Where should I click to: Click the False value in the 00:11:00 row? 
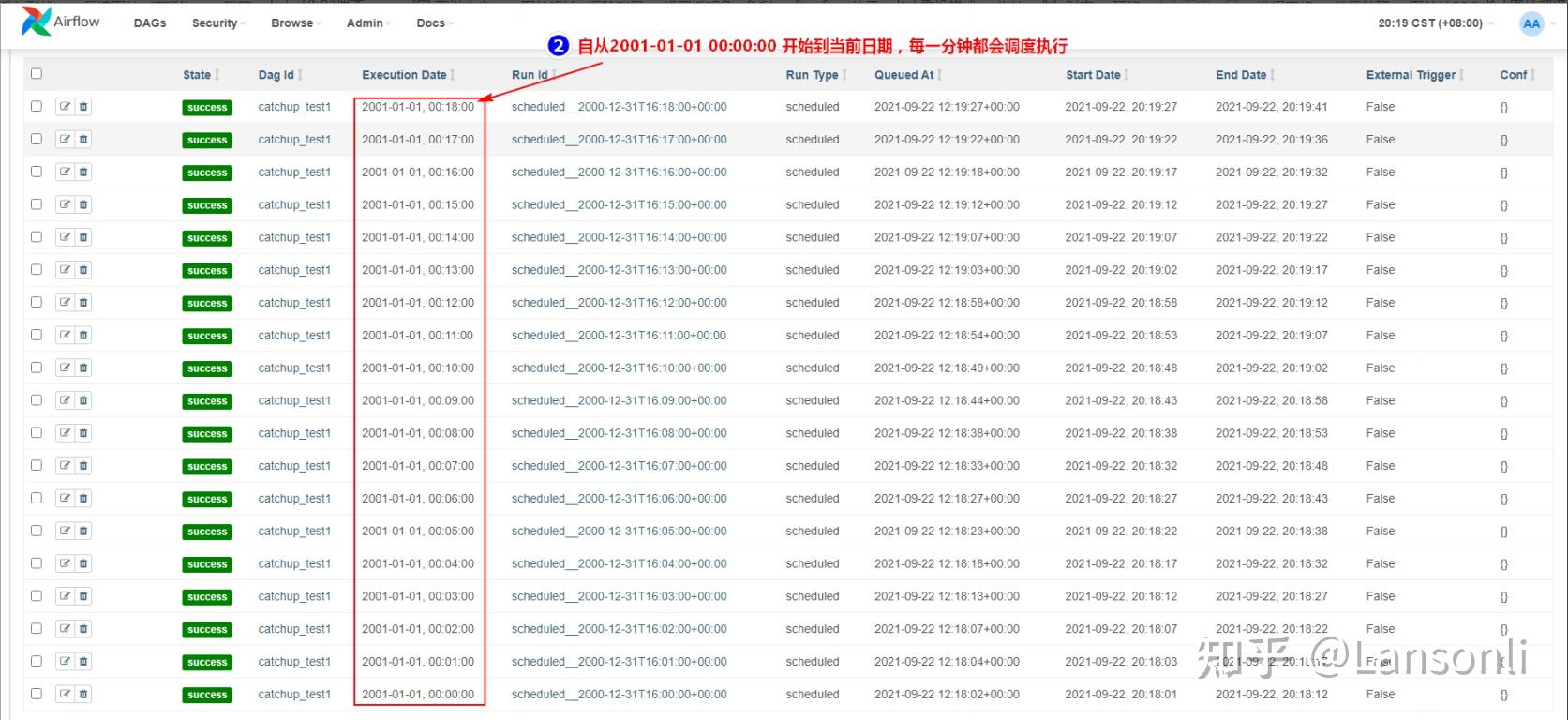(x=1381, y=336)
